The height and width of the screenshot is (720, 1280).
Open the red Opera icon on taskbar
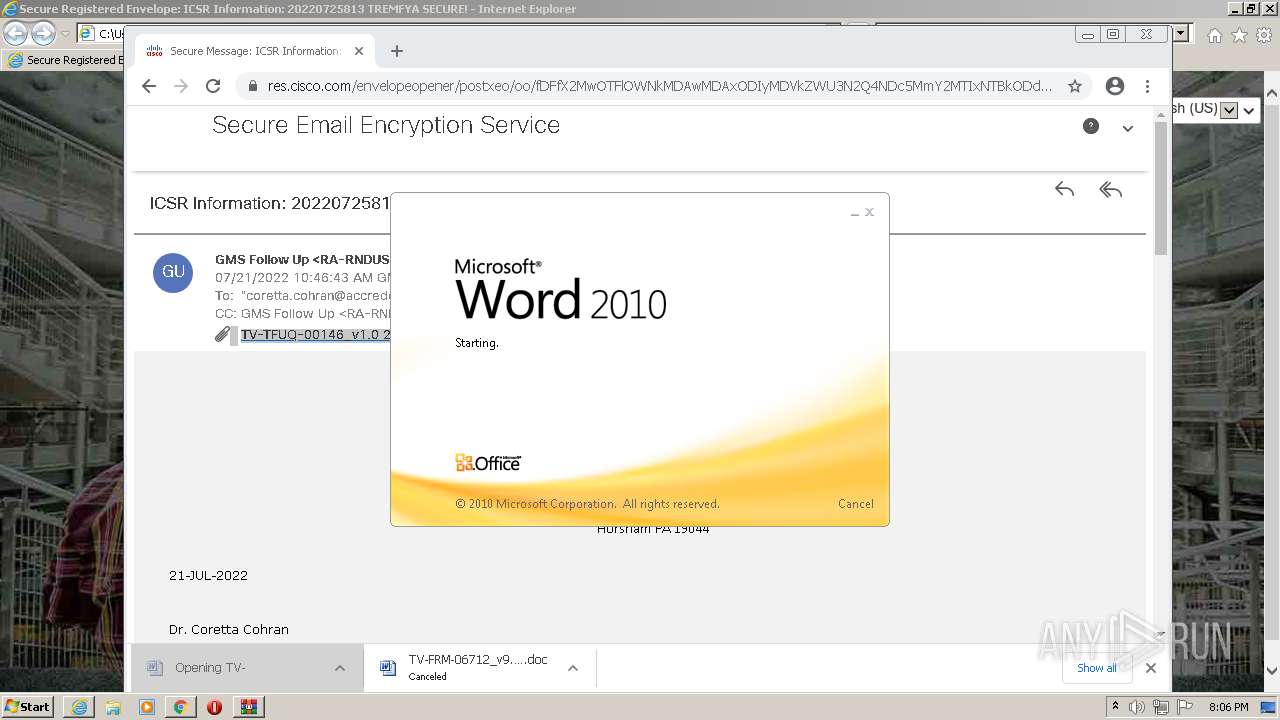(x=214, y=706)
